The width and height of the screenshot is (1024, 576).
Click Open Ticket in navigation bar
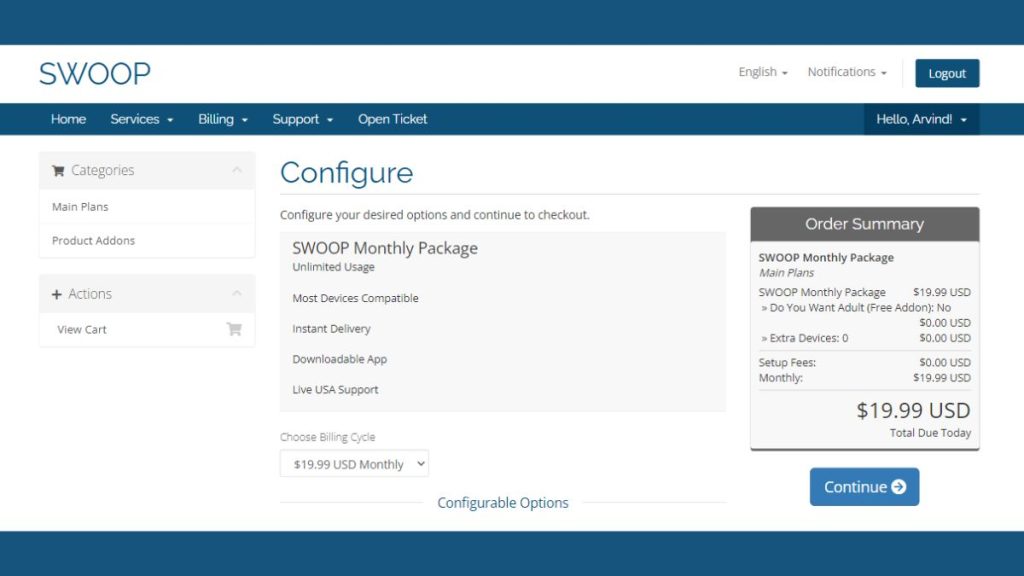tap(392, 119)
